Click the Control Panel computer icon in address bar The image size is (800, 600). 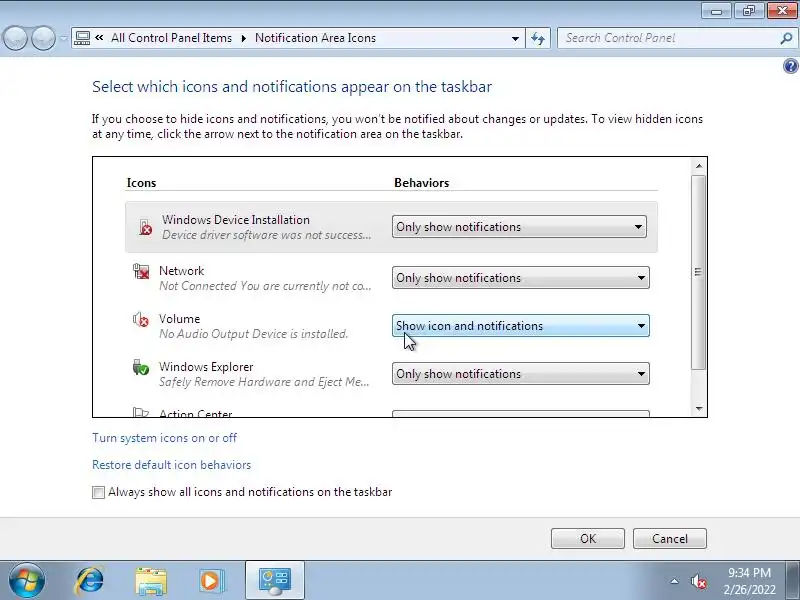82,38
